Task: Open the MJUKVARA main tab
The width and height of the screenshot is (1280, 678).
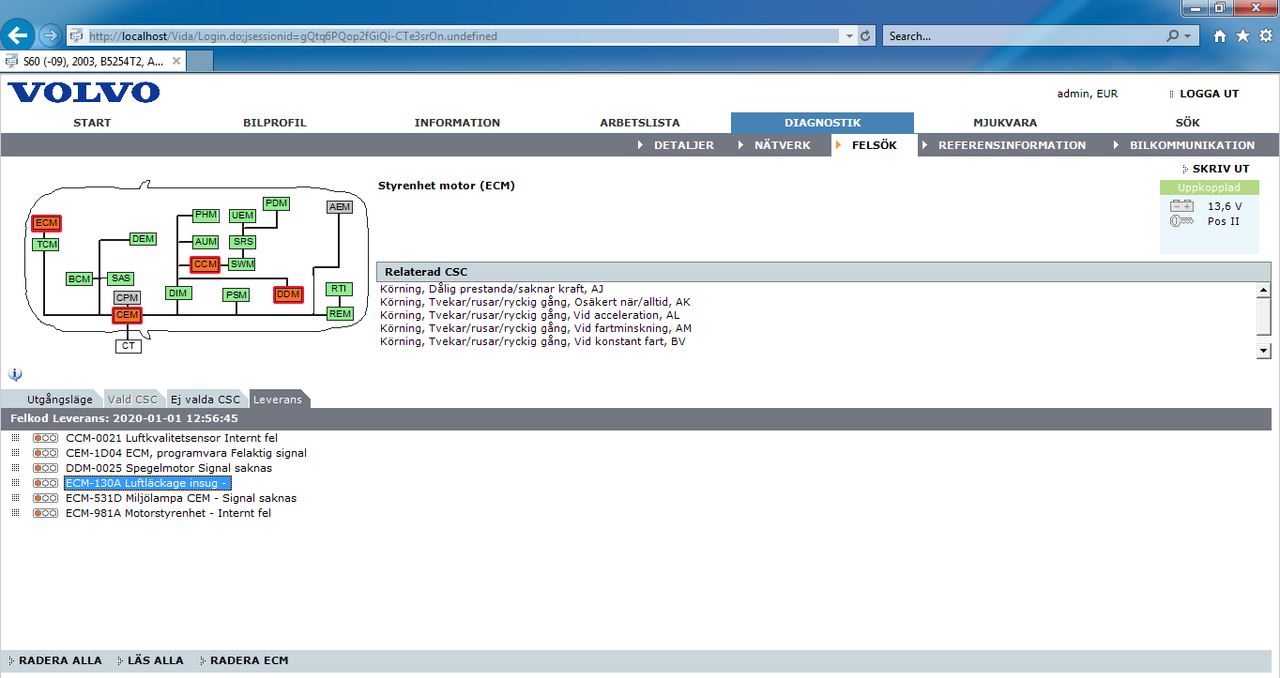Action: (1005, 123)
